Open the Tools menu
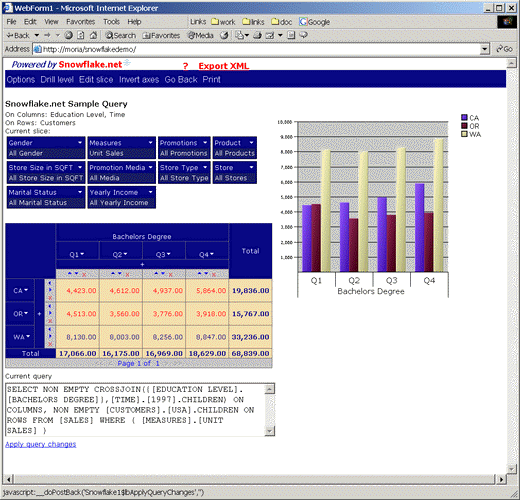The image size is (520, 500). (x=111, y=22)
